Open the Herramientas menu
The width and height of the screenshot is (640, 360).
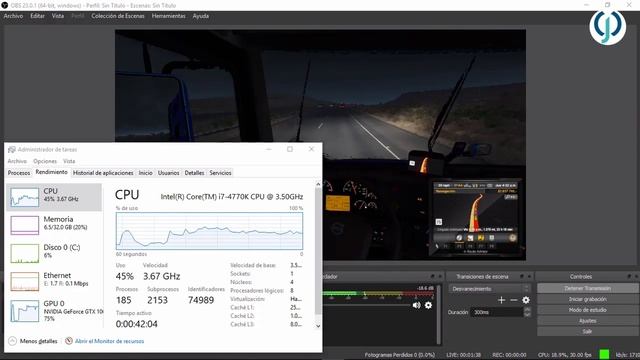(169, 16)
